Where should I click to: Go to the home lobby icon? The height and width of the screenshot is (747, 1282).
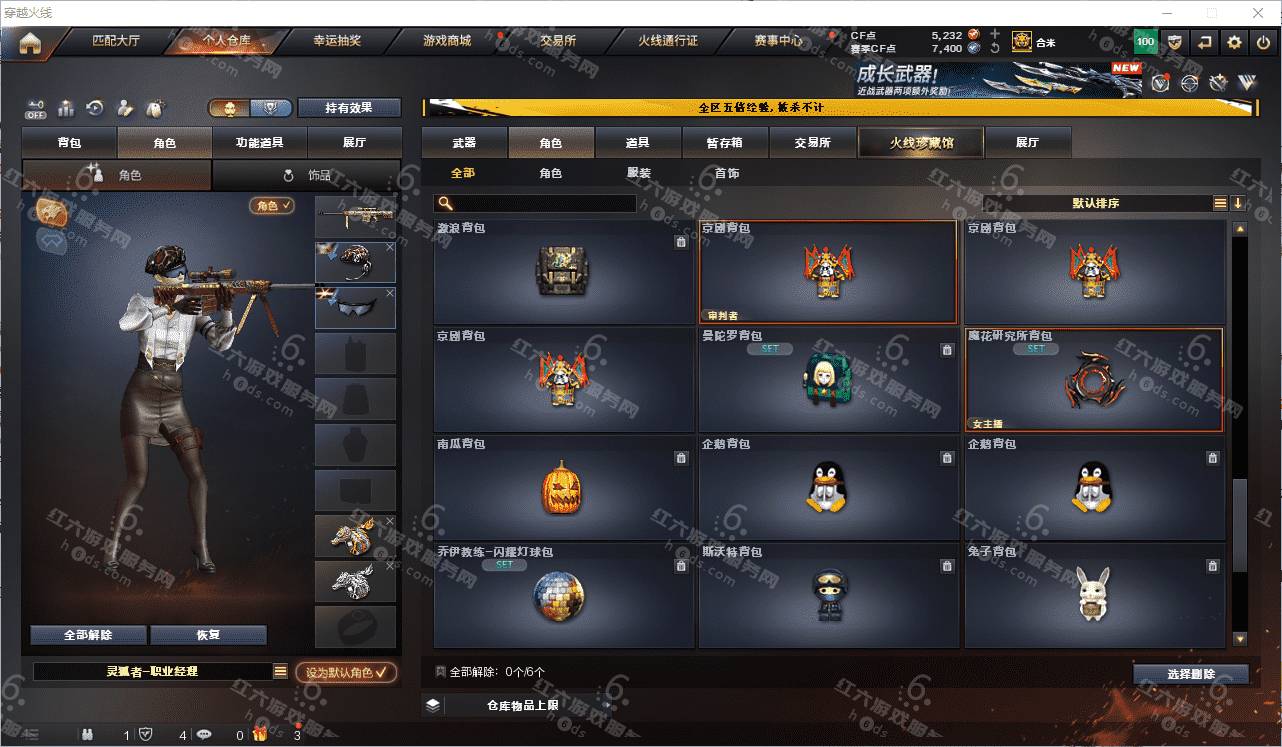point(30,44)
